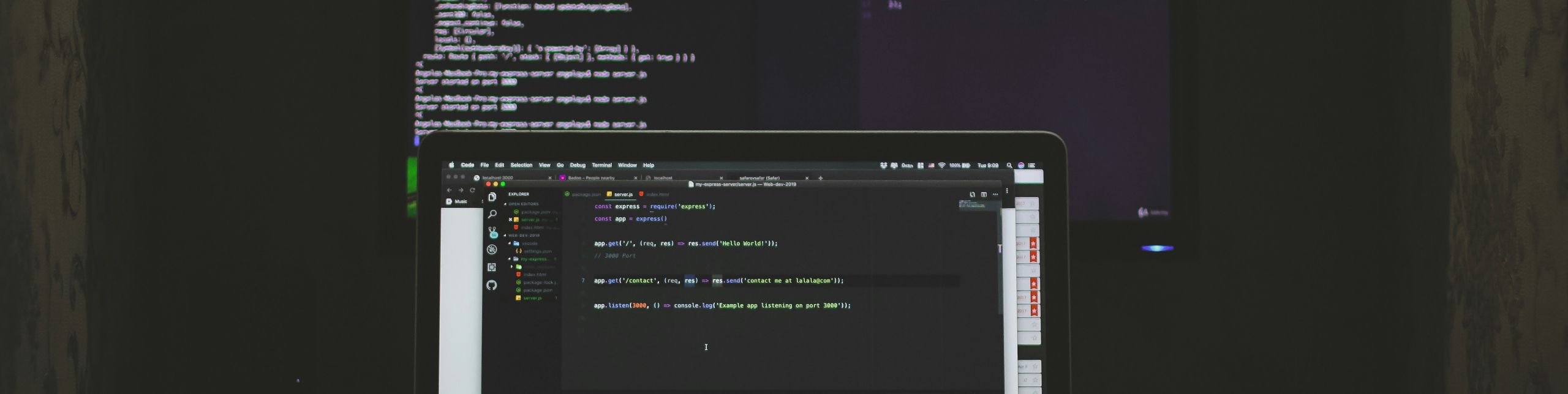The image size is (1568, 394).
Task: Go back in the browser window
Action: coord(450,190)
